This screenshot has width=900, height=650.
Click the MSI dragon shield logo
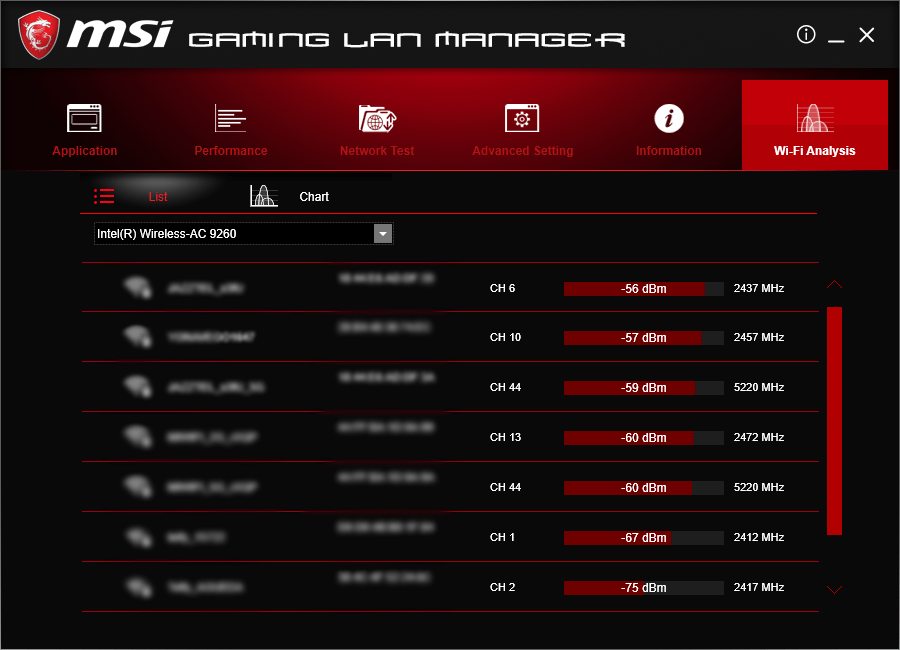[39, 35]
